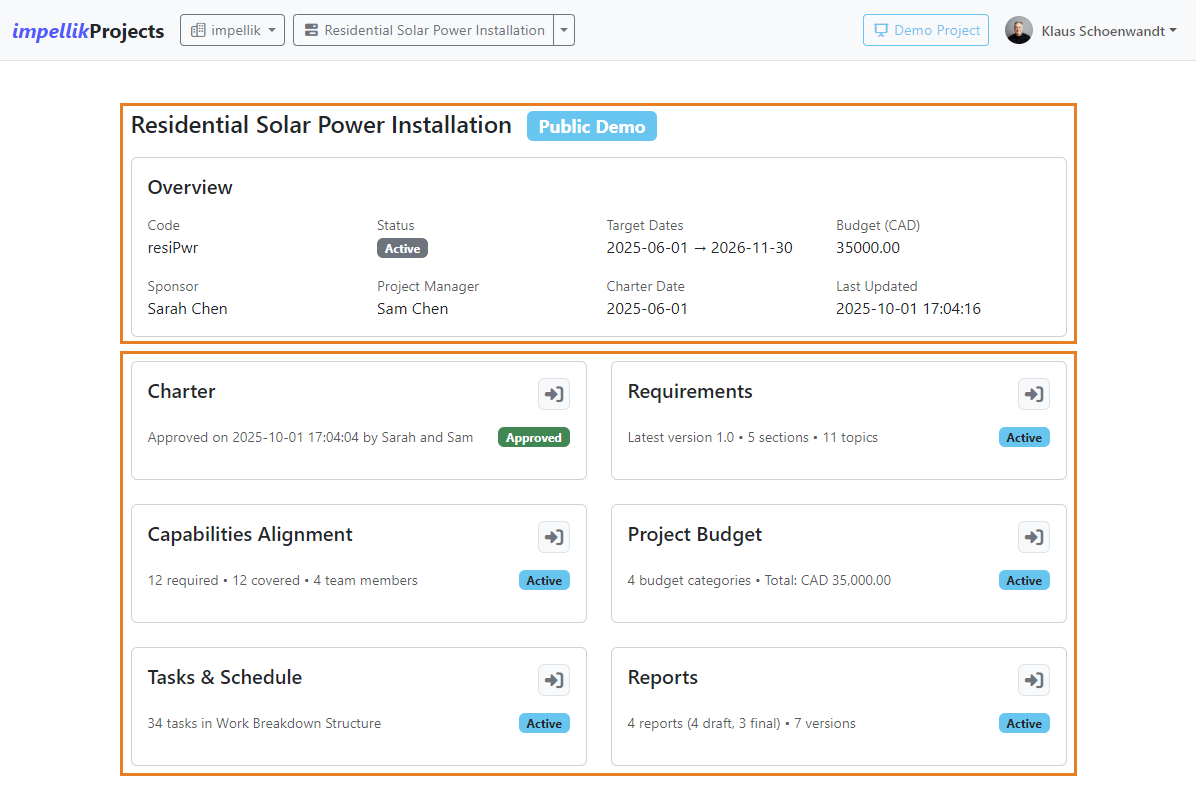Click the Residential Solar Power Installation project button
The width and height of the screenshot is (1196, 808).
[x=423, y=31]
